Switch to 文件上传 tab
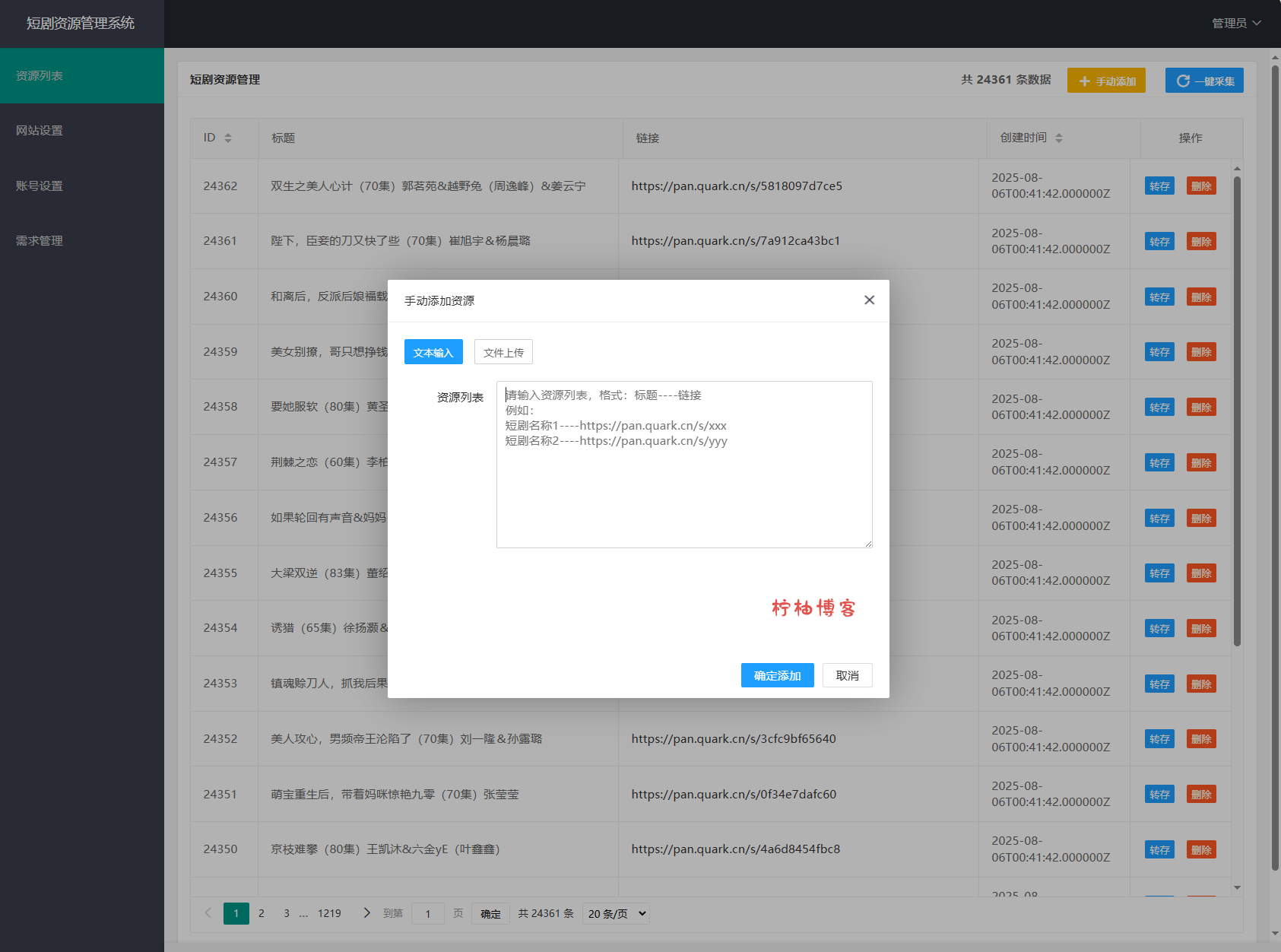Viewport: 1281px width, 952px height. click(x=503, y=352)
